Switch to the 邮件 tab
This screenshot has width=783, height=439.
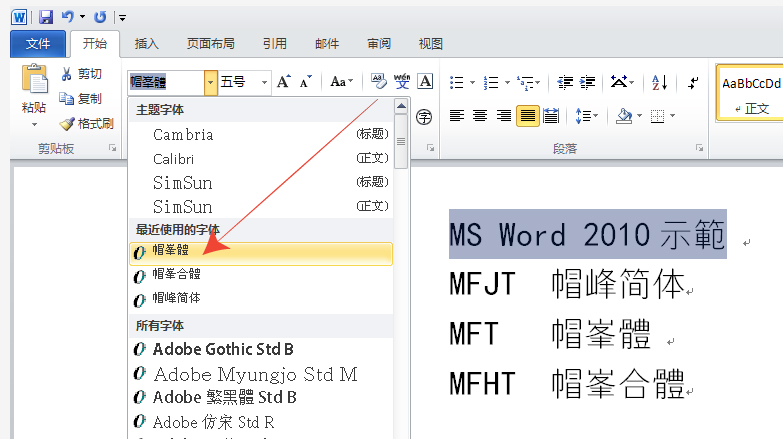pos(327,44)
